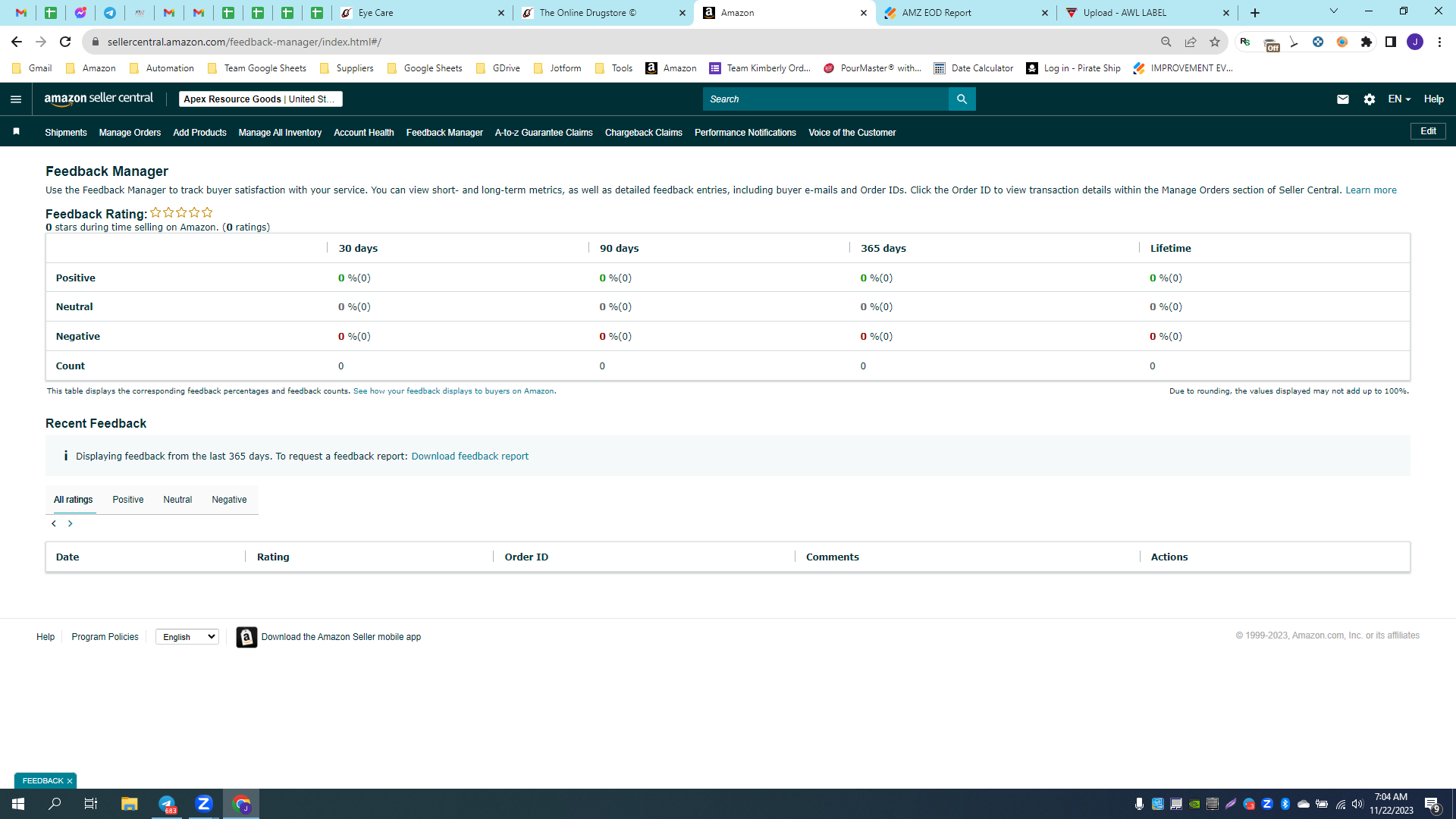The height and width of the screenshot is (819, 1456).
Task: Toggle the Chrome side panel
Action: coord(1391,42)
